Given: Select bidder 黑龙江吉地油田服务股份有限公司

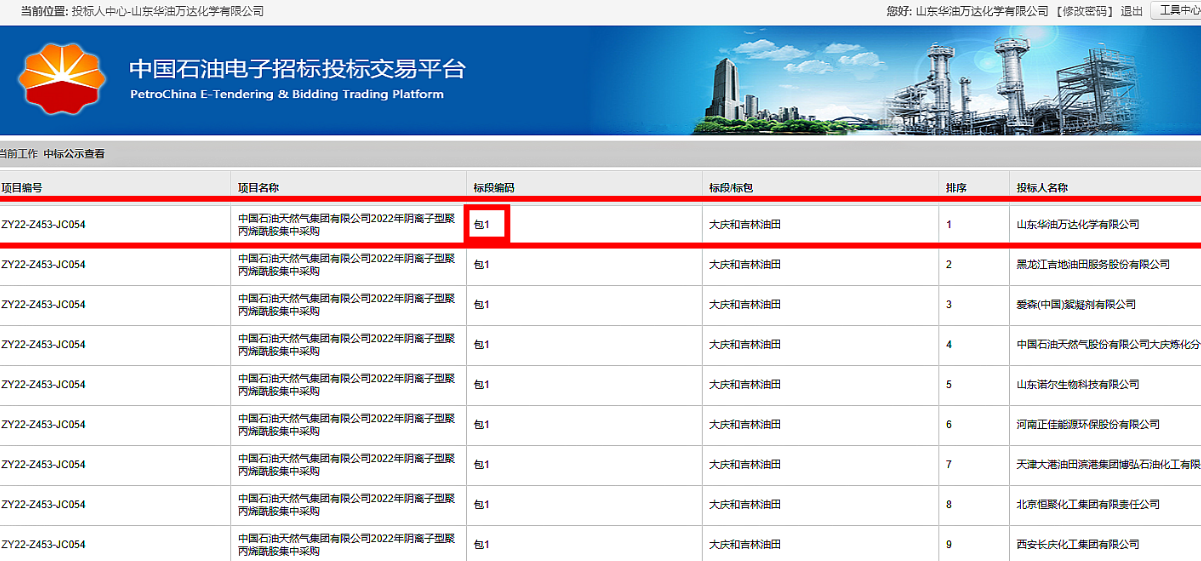Looking at the screenshot, I should click(x=1093, y=265).
